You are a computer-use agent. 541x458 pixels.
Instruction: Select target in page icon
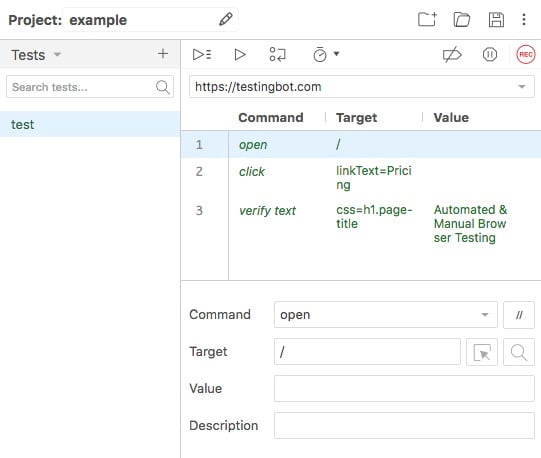point(482,352)
